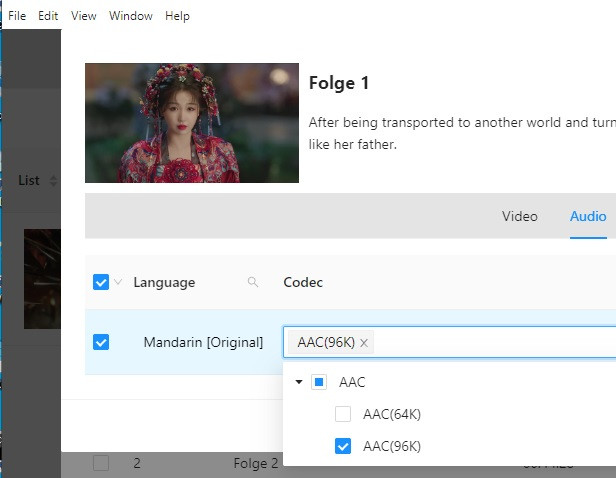Image resolution: width=616 pixels, height=478 pixels.
Task: Uncheck the Mandarin [Original] row checkbox
Action: tap(101, 342)
